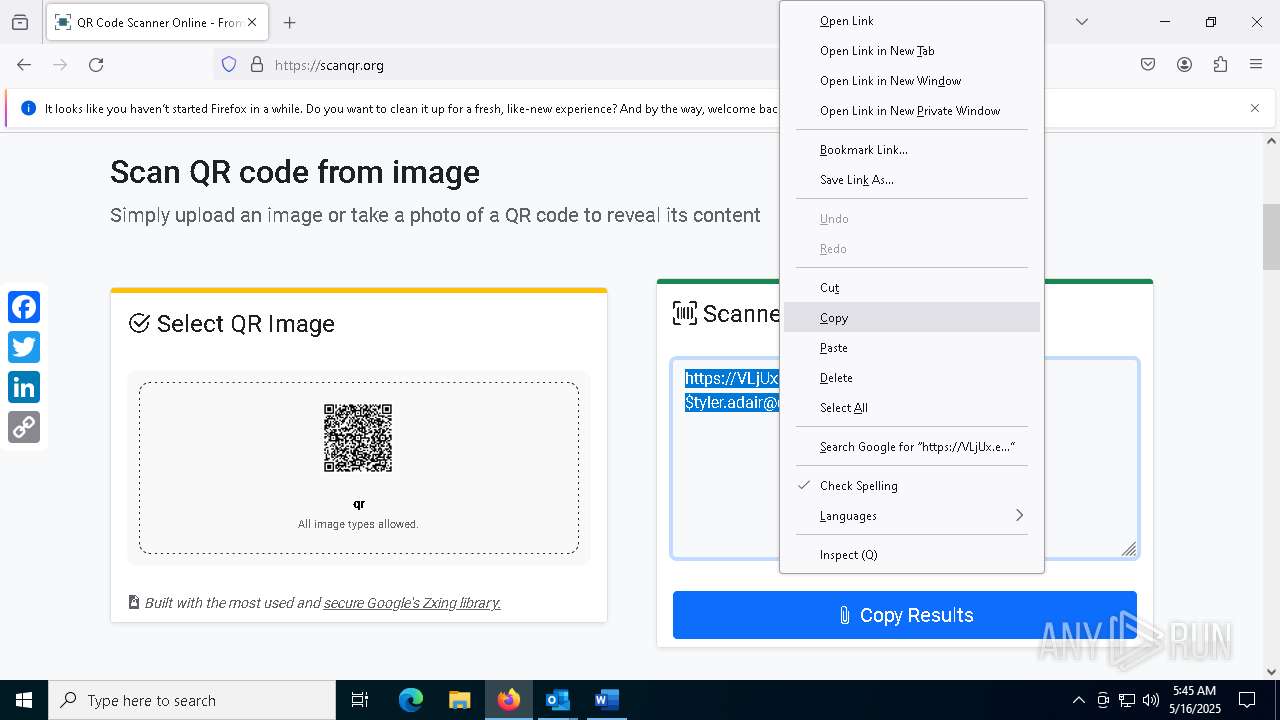Go back using the back arrow
The width and height of the screenshot is (1280, 720).
pos(24,65)
